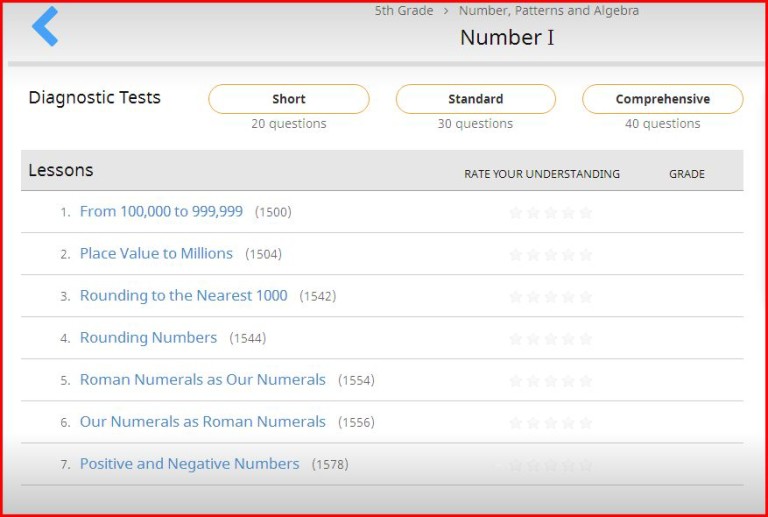Image resolution: width=768 pixels, height=517 pixels.
Task: Rate Rounding Numbers five stars
Action: click(586, 339)
